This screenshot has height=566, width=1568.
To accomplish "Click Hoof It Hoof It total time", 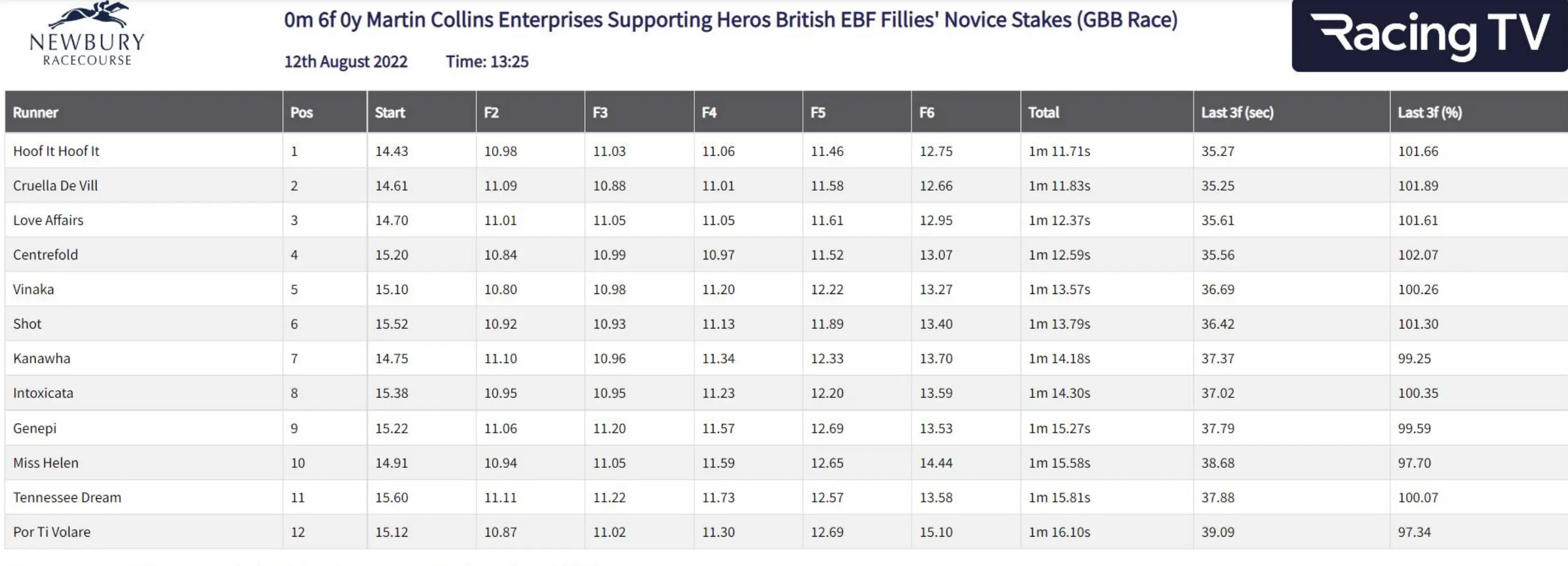I will coord(1059,151).
